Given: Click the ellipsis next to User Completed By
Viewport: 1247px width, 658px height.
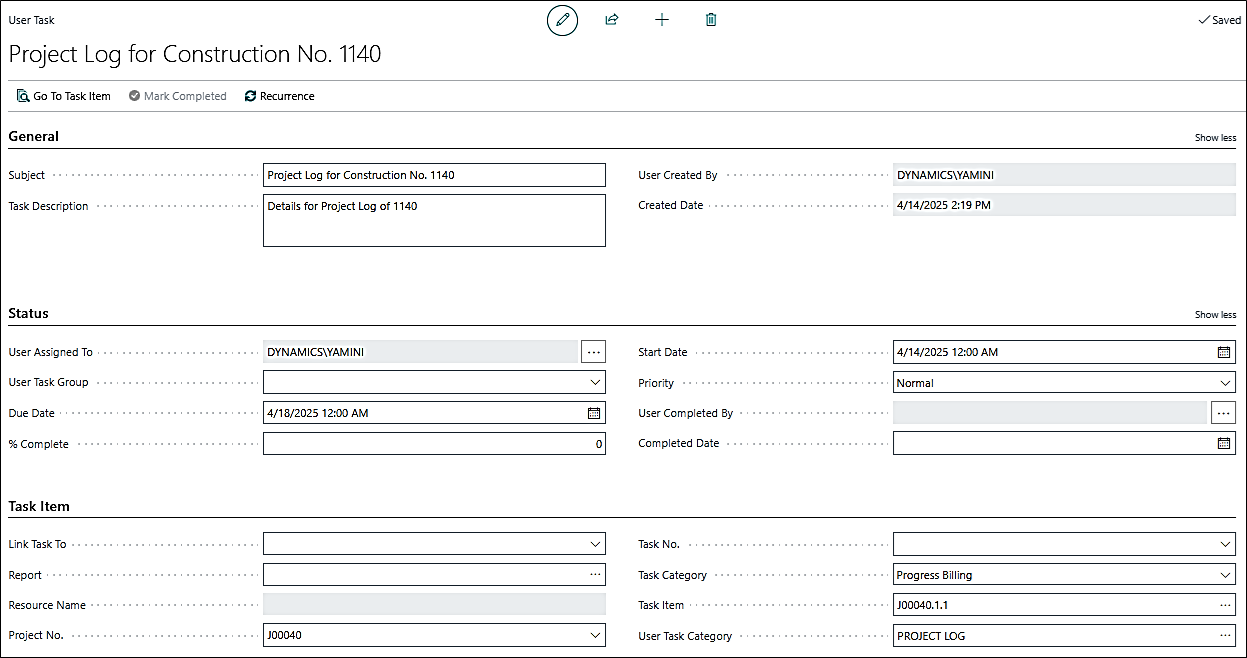Looking at the screenshot, I should 1223,413.
